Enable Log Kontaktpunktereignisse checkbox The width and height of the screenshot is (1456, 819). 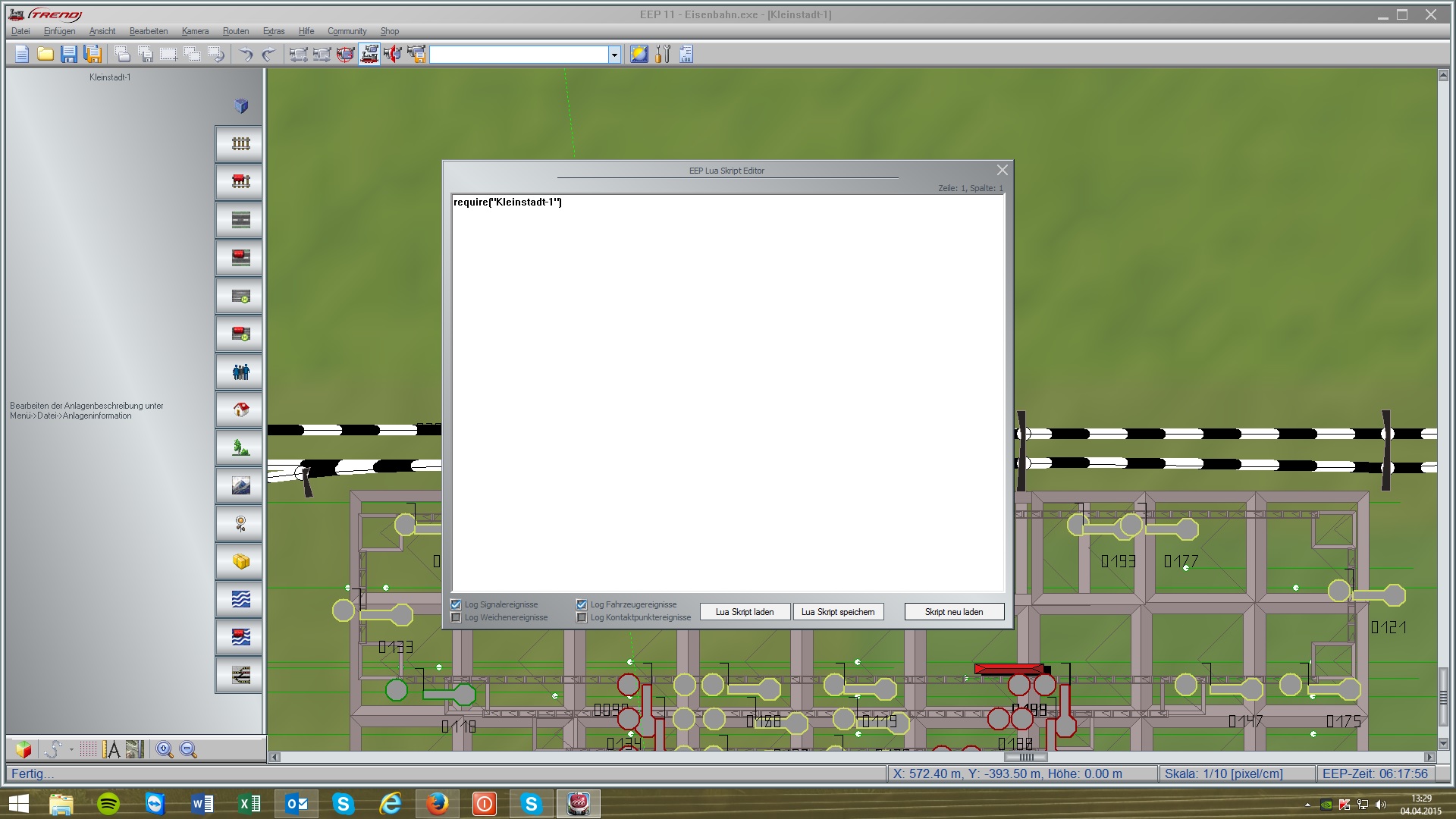click(x=582, y=617)
